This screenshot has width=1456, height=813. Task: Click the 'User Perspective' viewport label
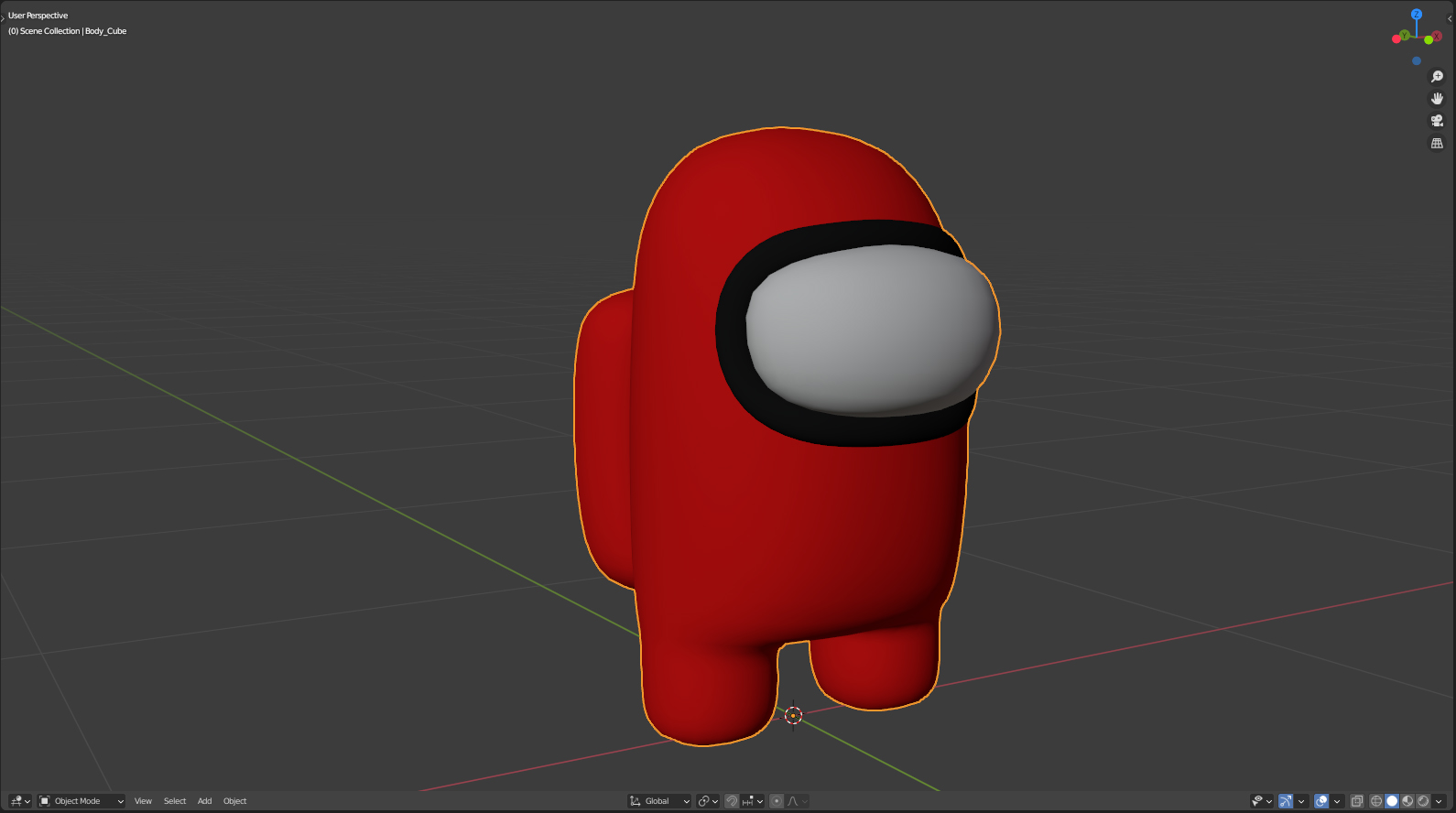38,16
